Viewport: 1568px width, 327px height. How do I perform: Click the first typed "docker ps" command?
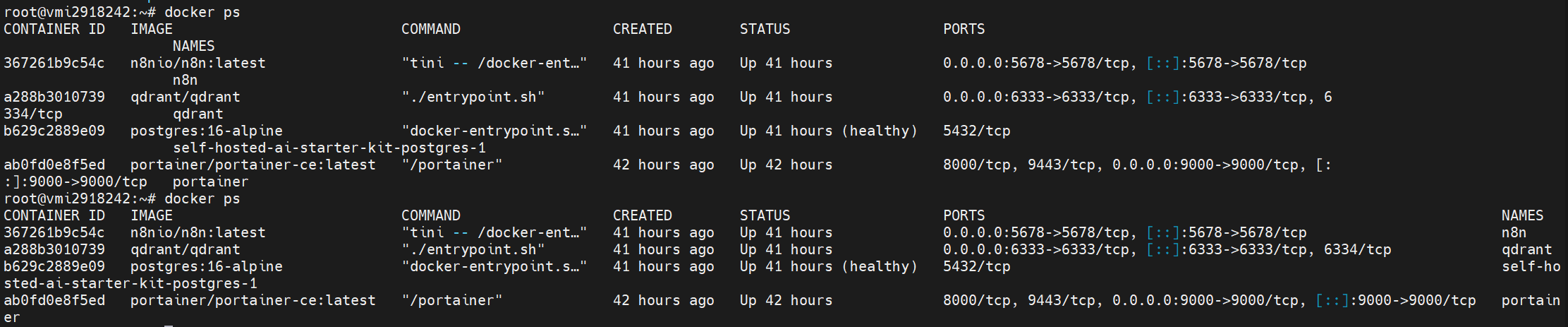202,12
